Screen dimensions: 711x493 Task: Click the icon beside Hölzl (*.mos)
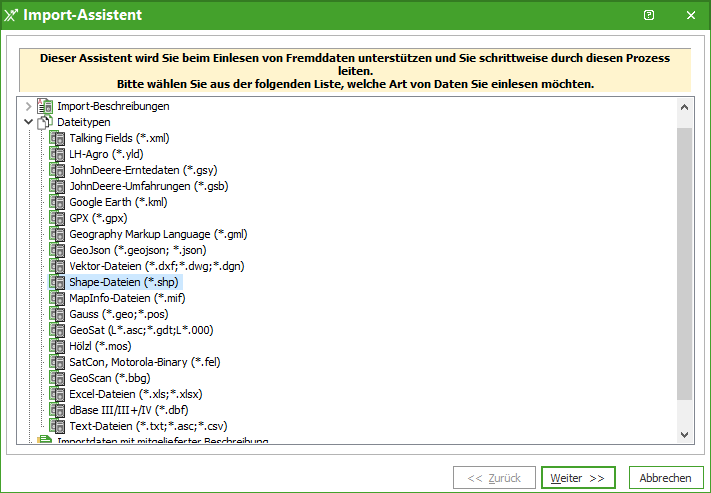coord(58,346)
